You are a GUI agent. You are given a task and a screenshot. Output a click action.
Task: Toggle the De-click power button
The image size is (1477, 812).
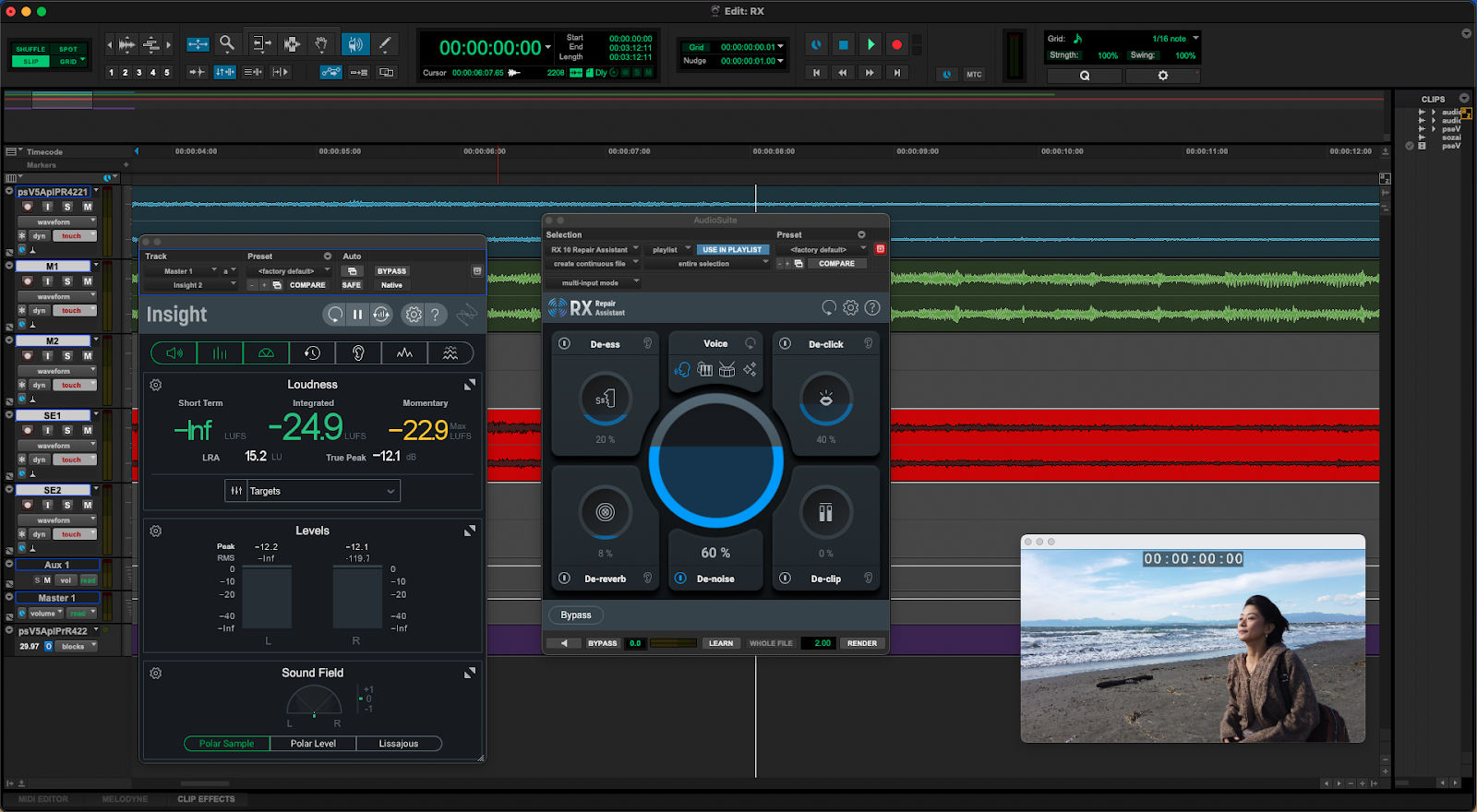point(786,343)
